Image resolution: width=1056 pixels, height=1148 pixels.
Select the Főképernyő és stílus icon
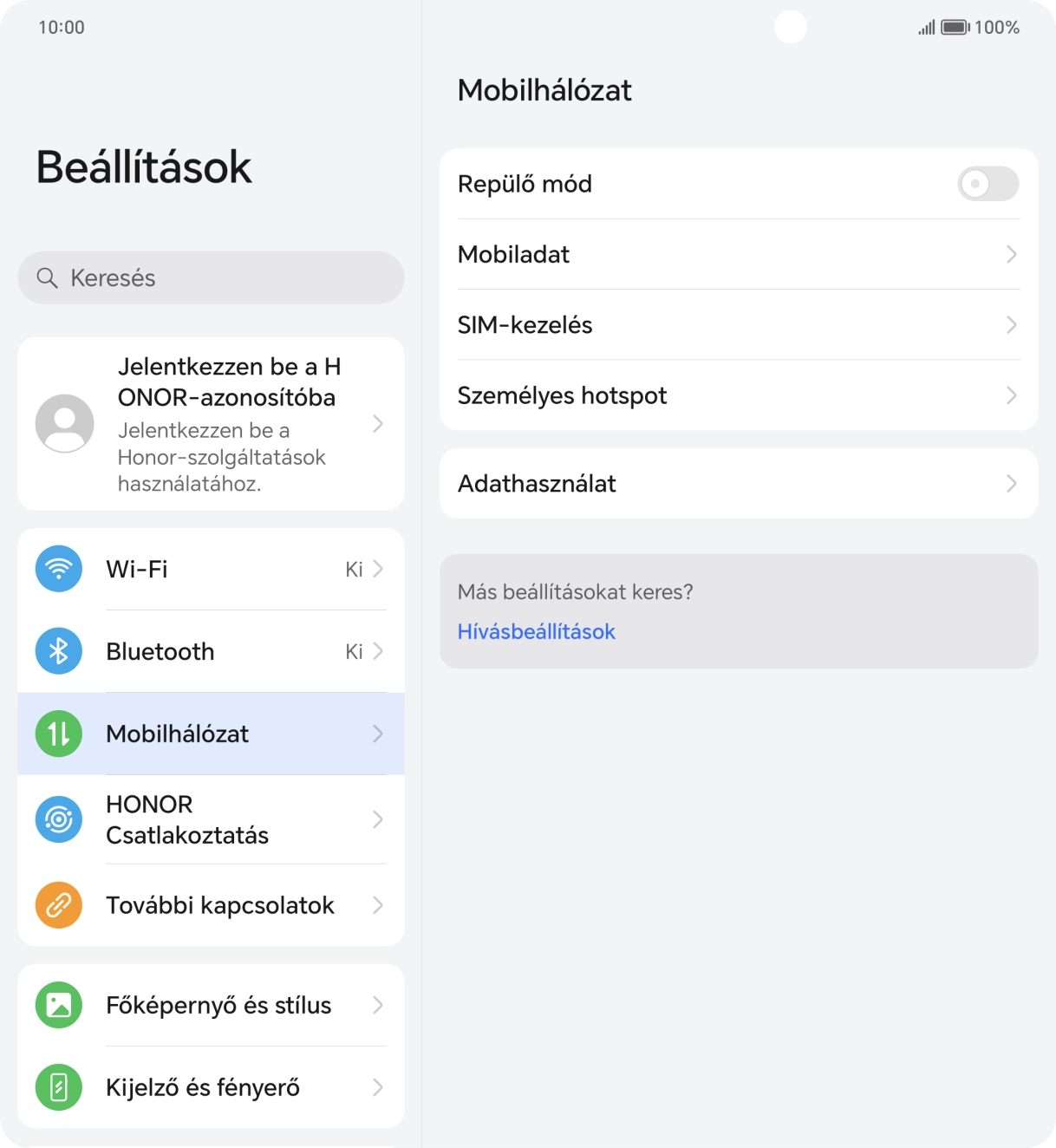coord(57,1004)
